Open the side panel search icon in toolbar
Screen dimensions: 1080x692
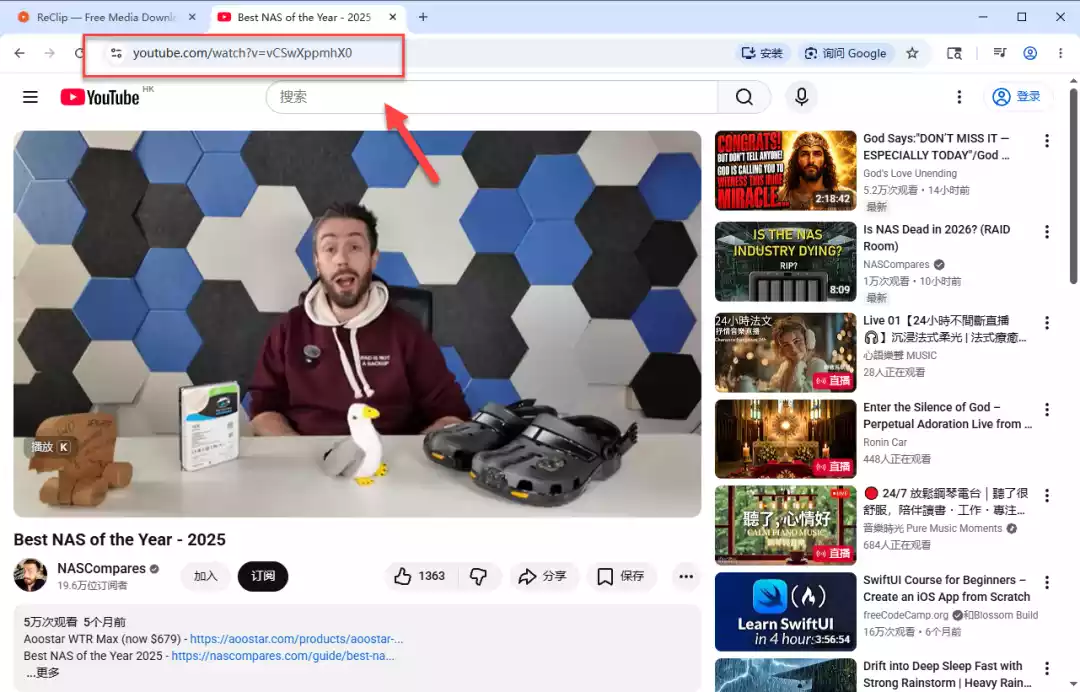954,53
